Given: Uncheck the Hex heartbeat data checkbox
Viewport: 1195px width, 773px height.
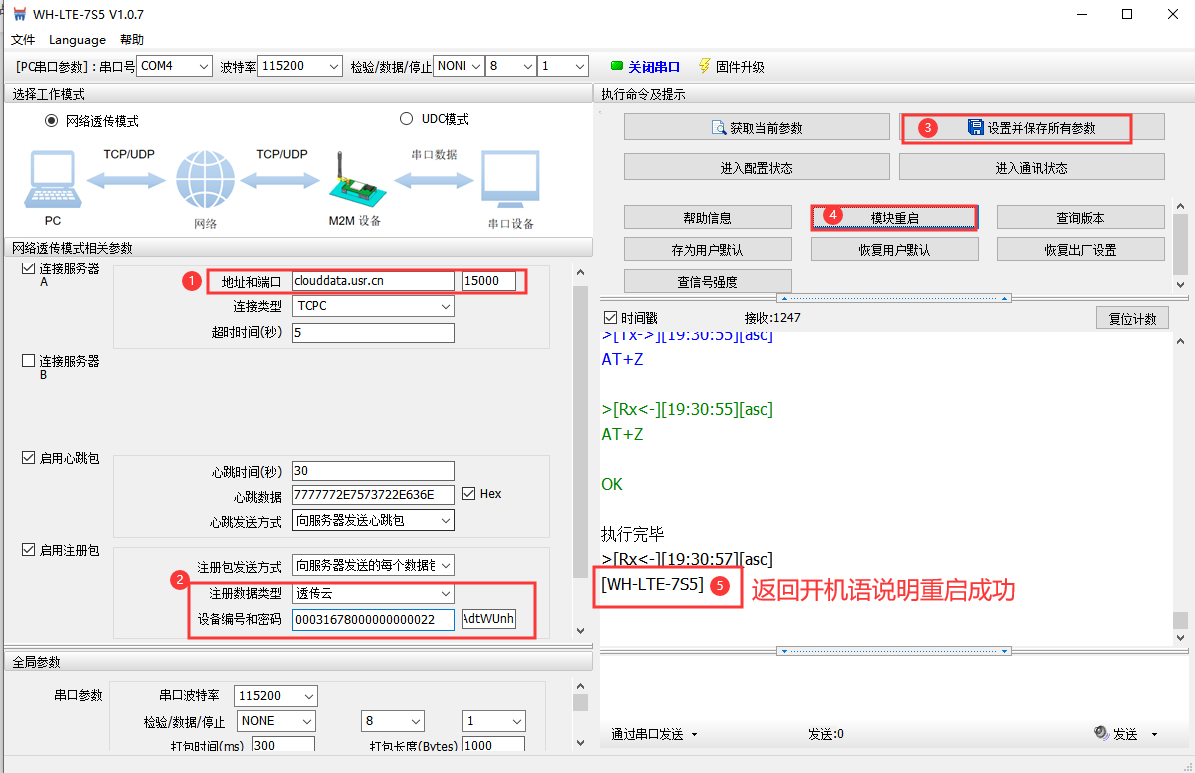Looking at the screenshot, I should pyautogui.click(x=469, y=494).
